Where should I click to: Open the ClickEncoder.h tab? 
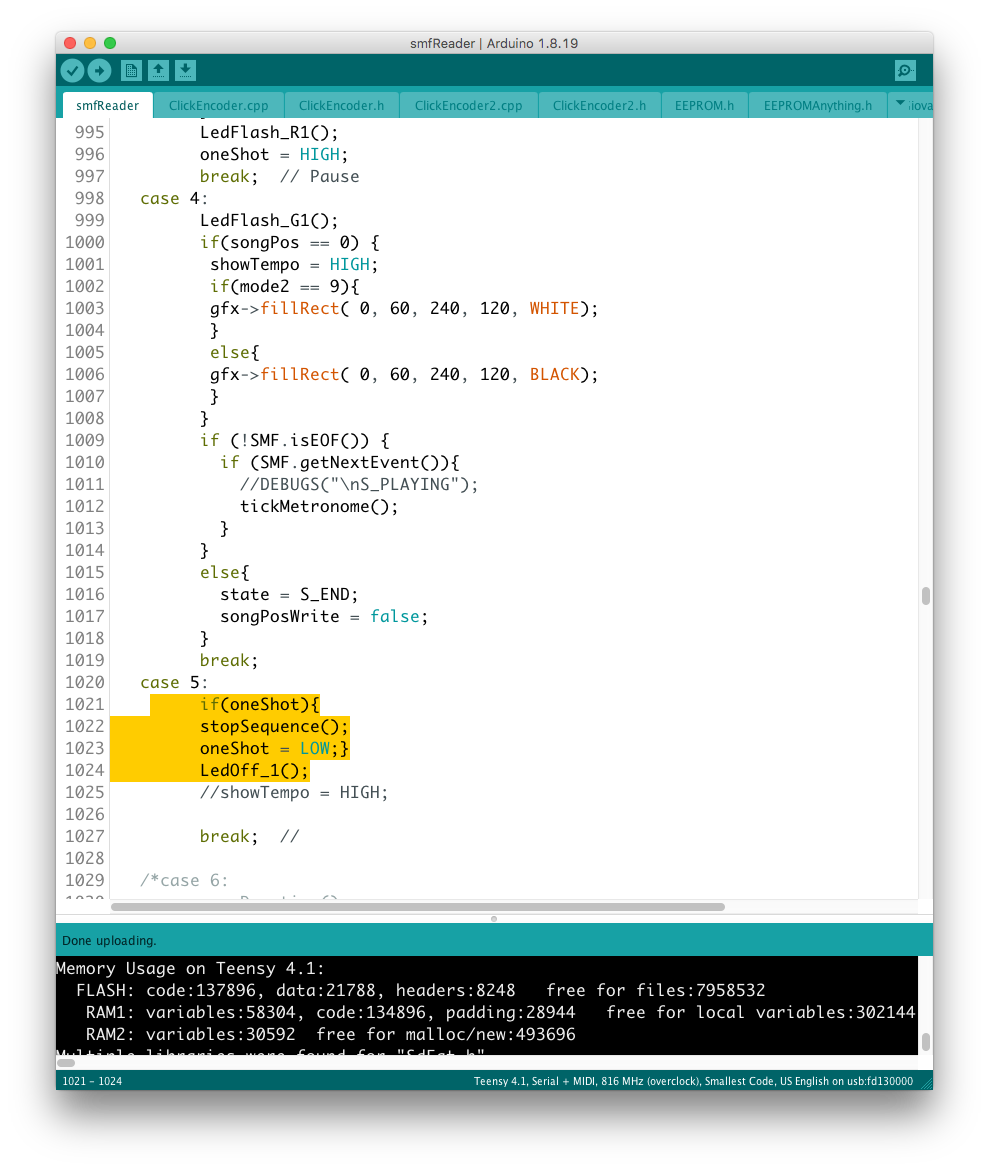click(x=341, y=105)
